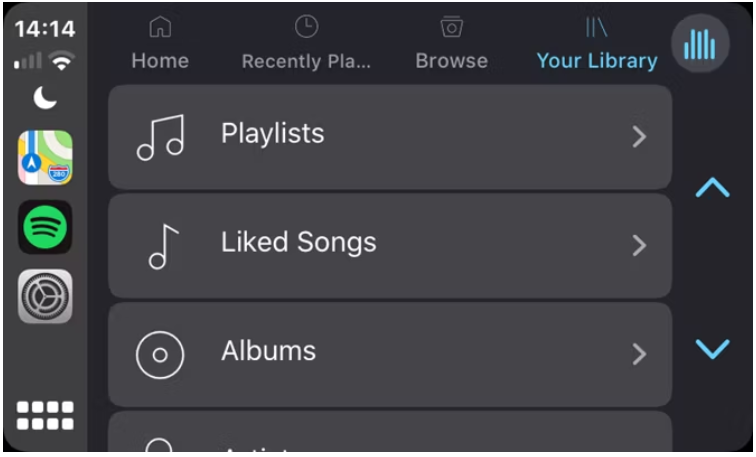Open the Now Playing equalizer icon
Viewport: 756px width, 457px height.
tap(700, 44)
